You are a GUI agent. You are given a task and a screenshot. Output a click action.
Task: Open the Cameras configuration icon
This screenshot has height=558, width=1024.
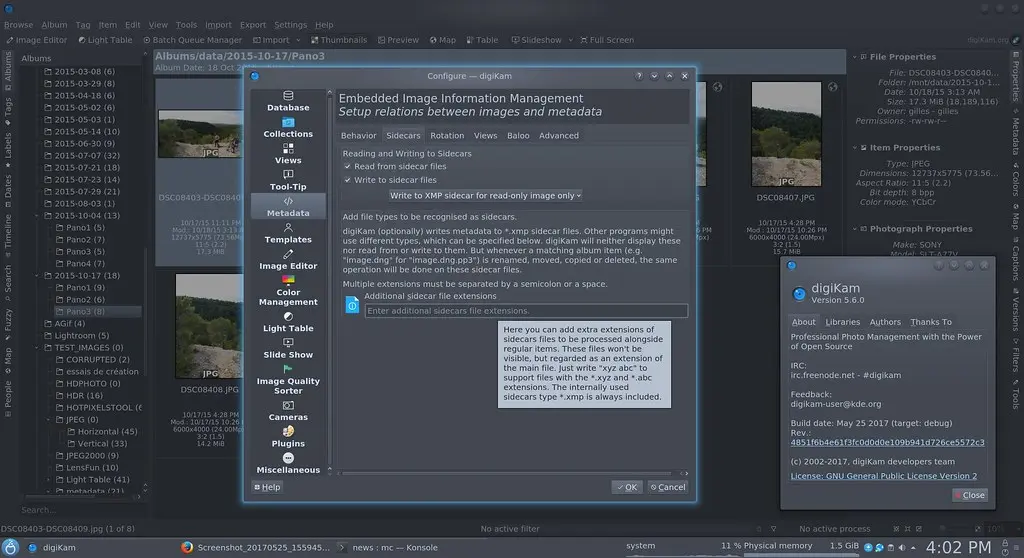pyautogui.click(x=288, y=405)
